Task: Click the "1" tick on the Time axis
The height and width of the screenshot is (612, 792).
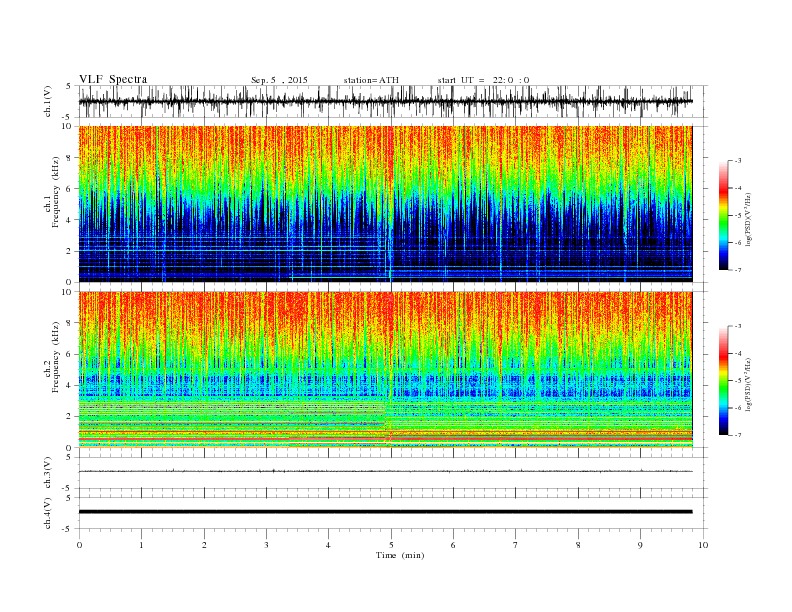Action: 141,545
